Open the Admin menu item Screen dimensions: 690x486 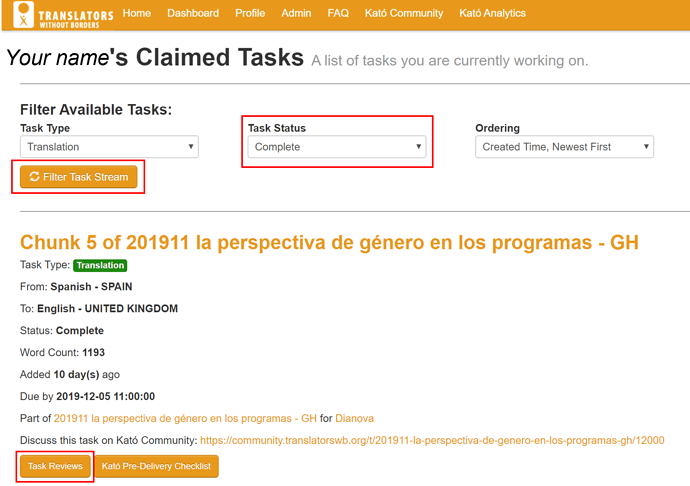(296, 13)
